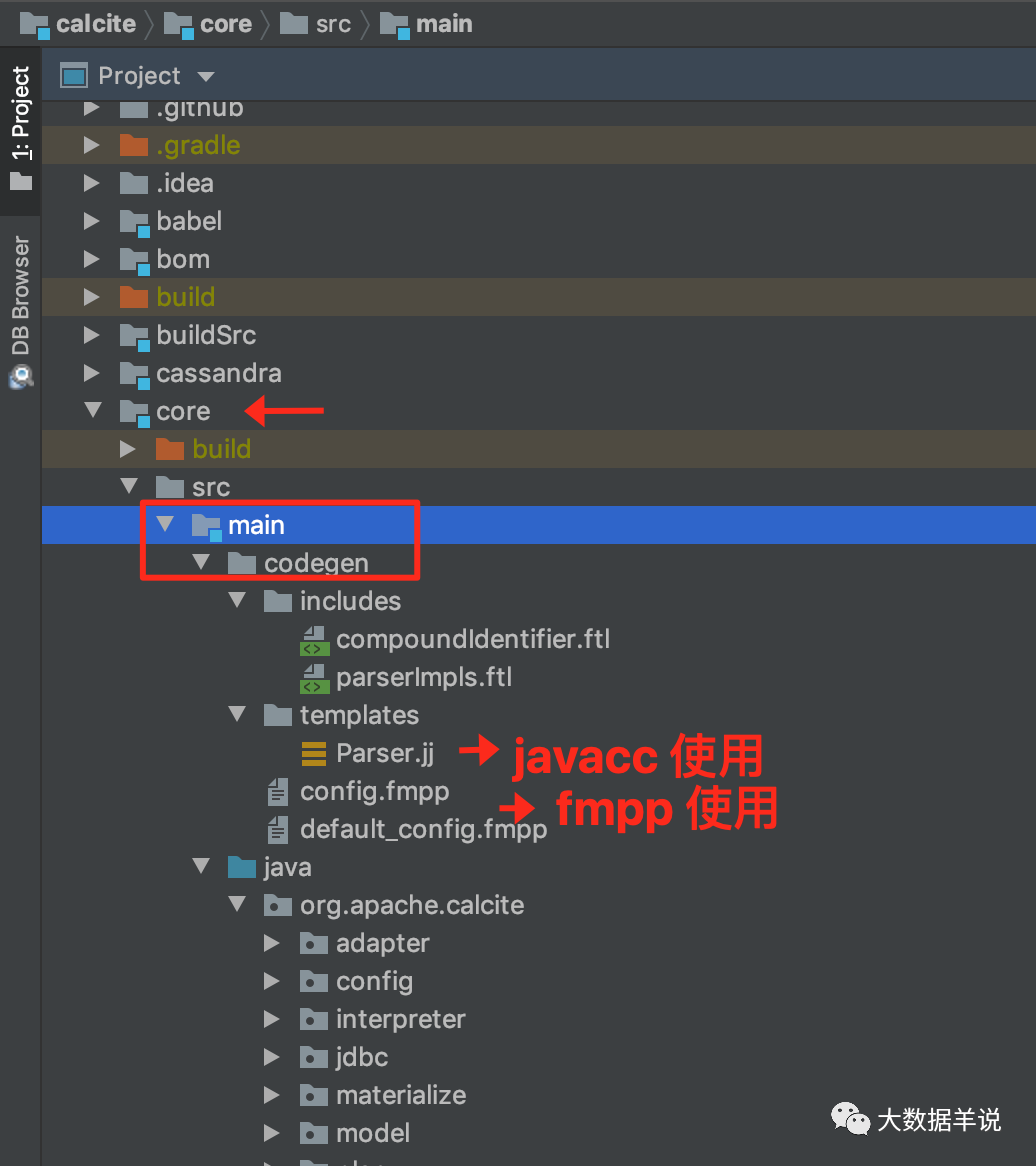This screenshot has height=1166, width=1036.
Task: Select the blue java source folder icon
Action: 242,867
